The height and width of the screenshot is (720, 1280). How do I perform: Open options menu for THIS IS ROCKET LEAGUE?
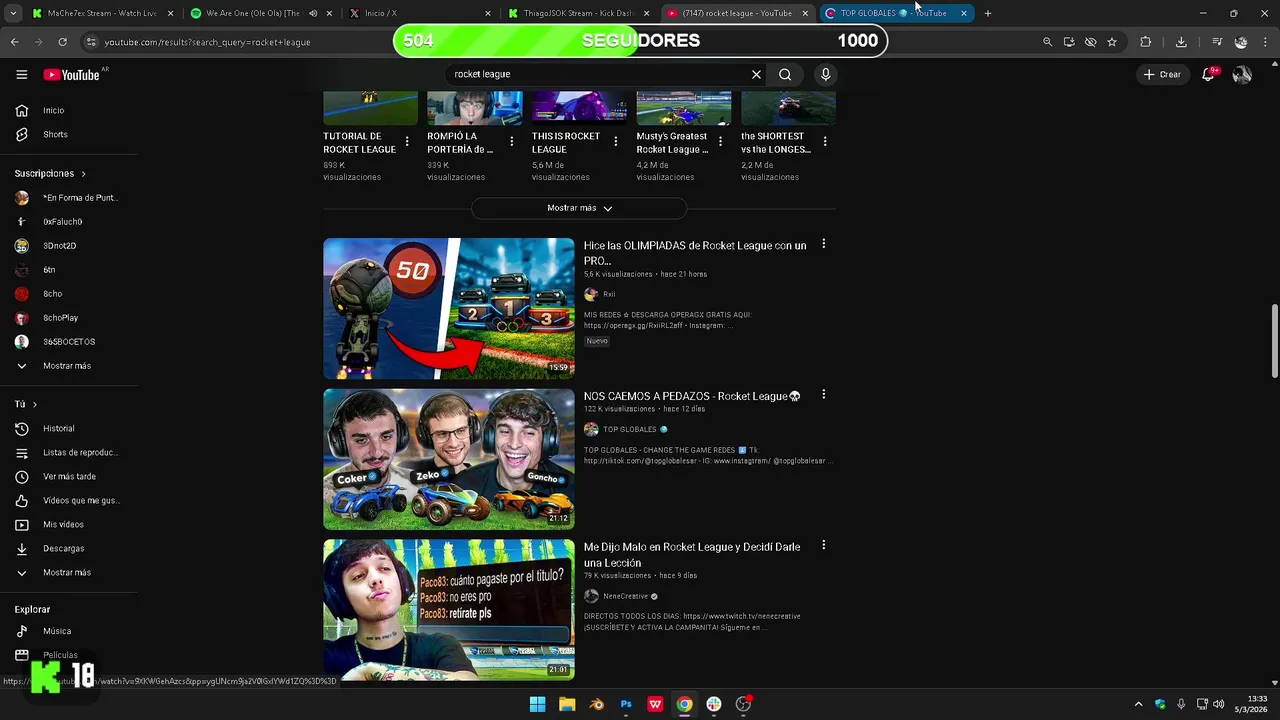tap(615, 142)
